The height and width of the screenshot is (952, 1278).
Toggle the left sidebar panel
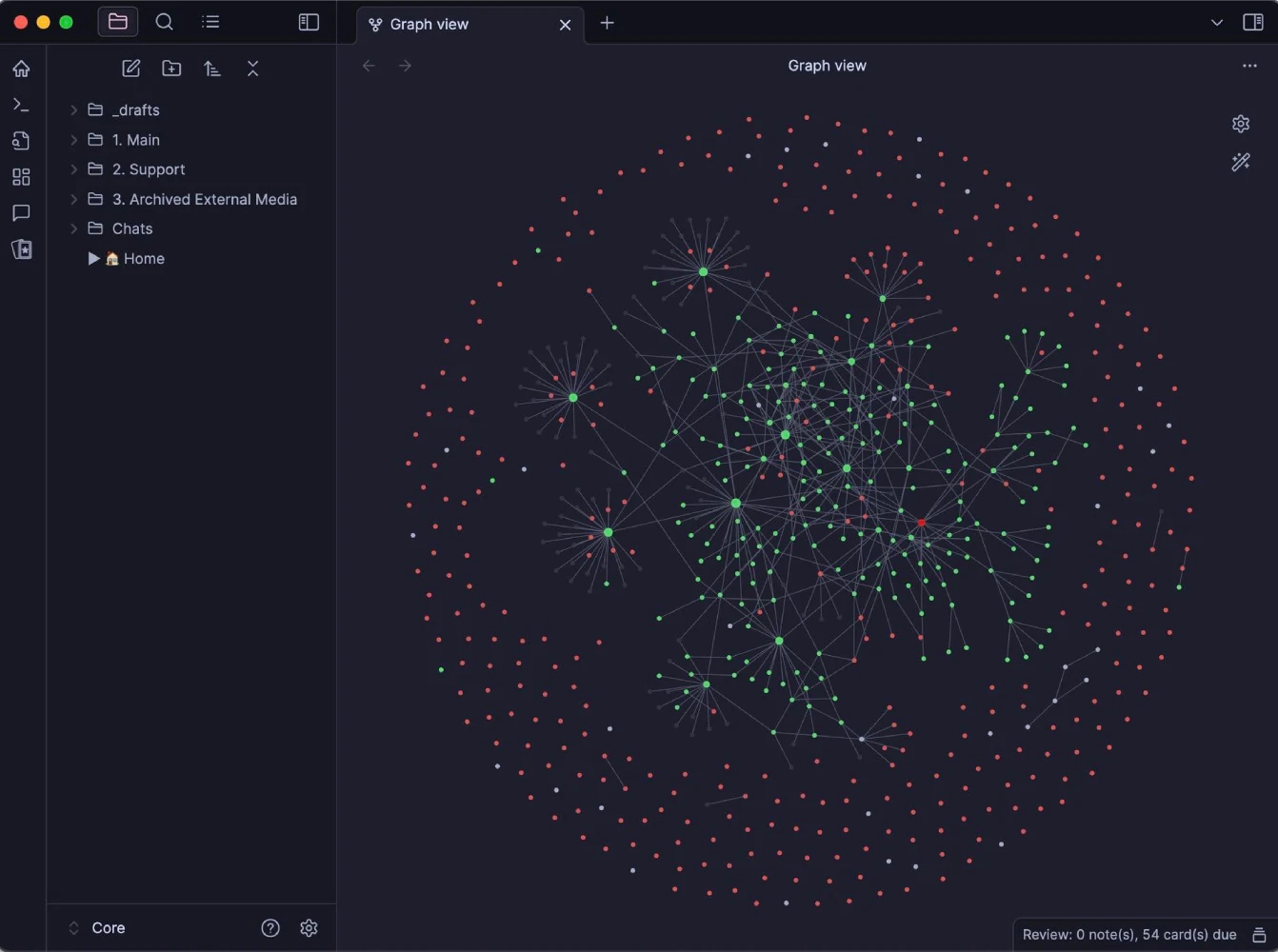[309, 22]
